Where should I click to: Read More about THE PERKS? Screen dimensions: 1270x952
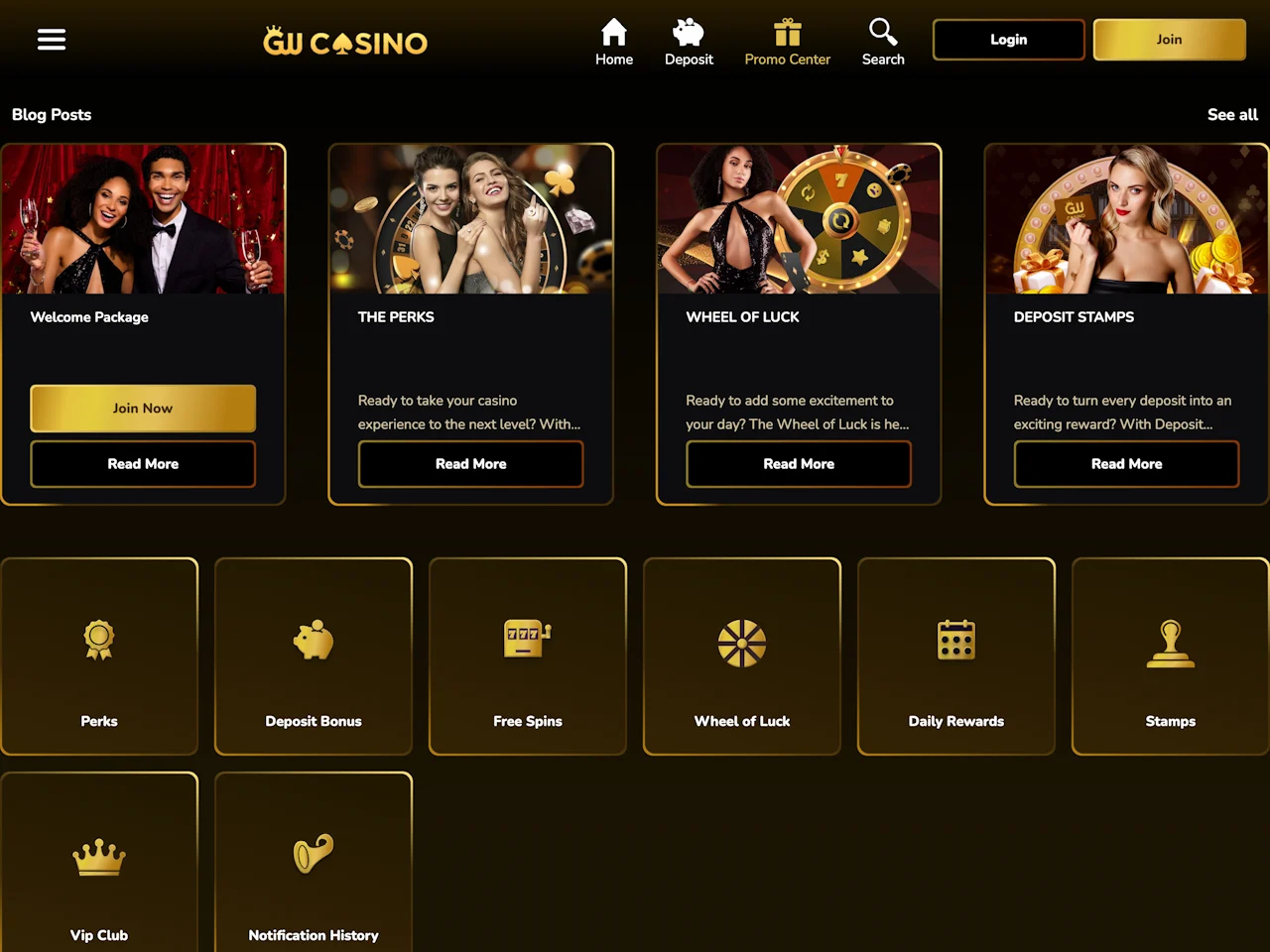[x=471, y=464]
